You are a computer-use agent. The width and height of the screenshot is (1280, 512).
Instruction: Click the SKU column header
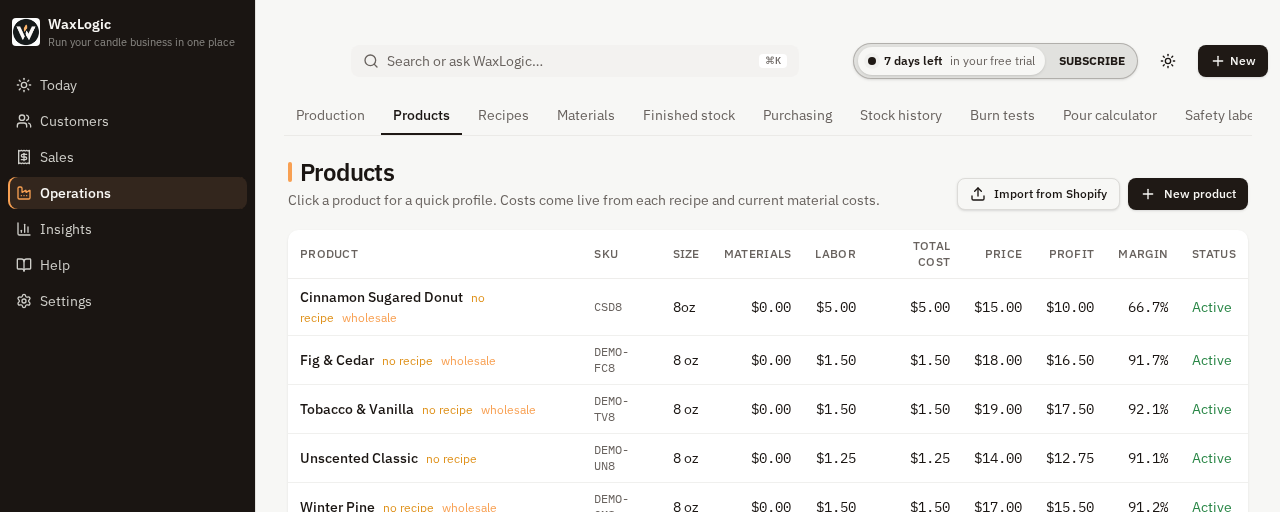(x=606, y=254)
